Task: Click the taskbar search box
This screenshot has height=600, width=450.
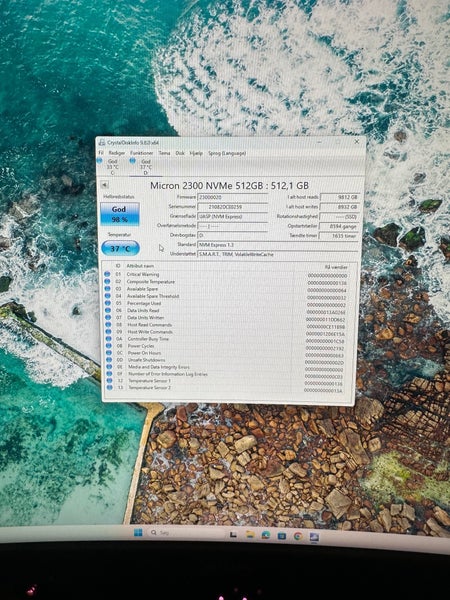Action: coord(183,533)
